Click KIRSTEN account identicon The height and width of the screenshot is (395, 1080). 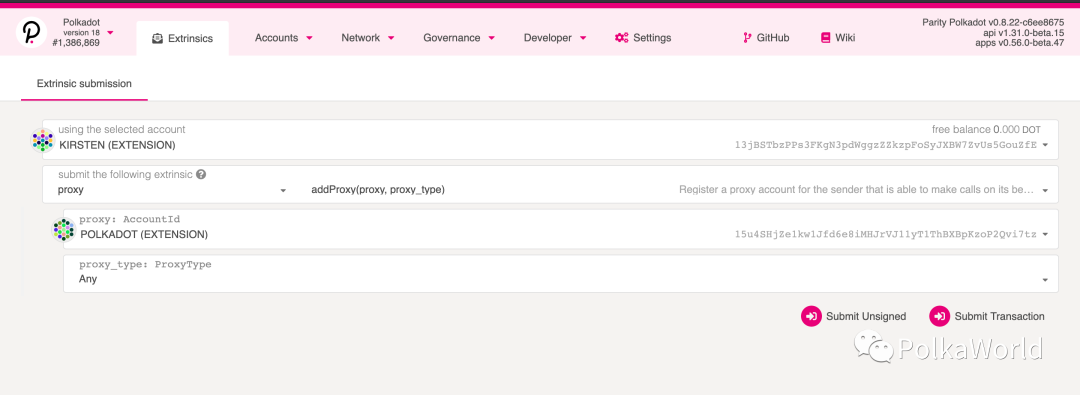(43, 140)
